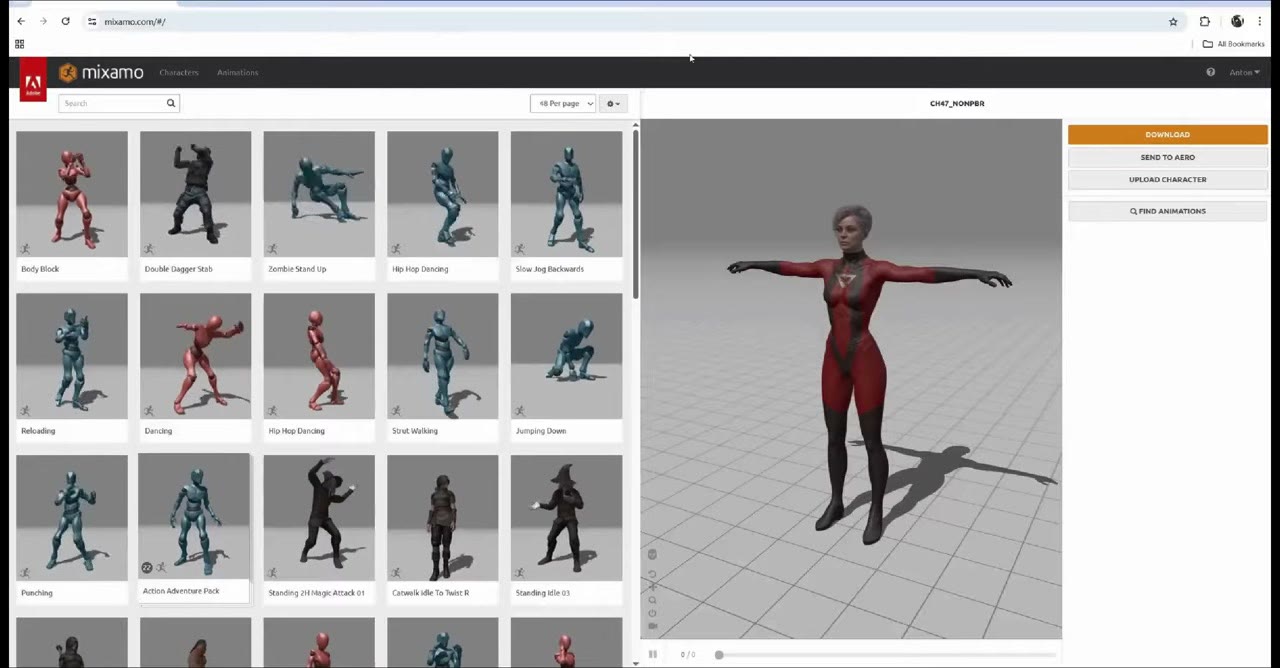Click the browser forward arrow

(x=43, y=21)
